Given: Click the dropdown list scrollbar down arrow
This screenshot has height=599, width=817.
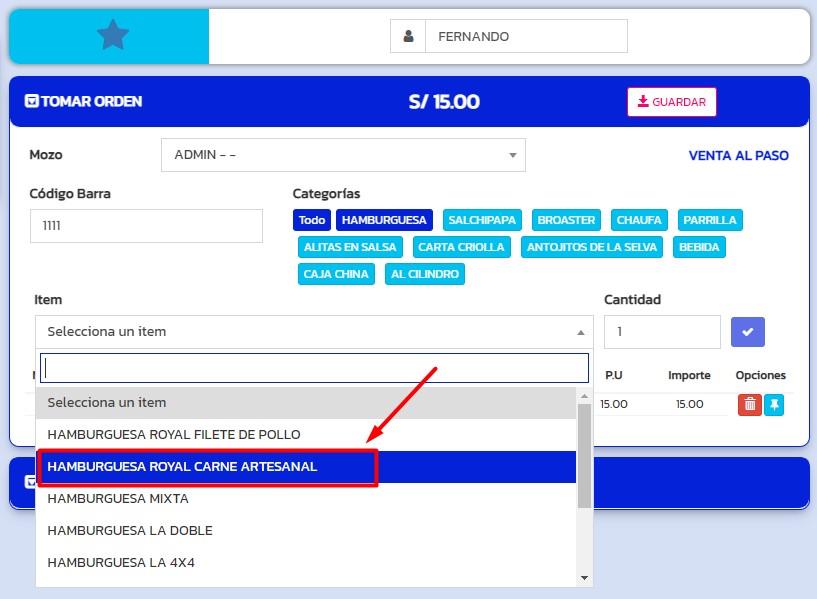Looking at the screenshot, I should coord(584,577).
